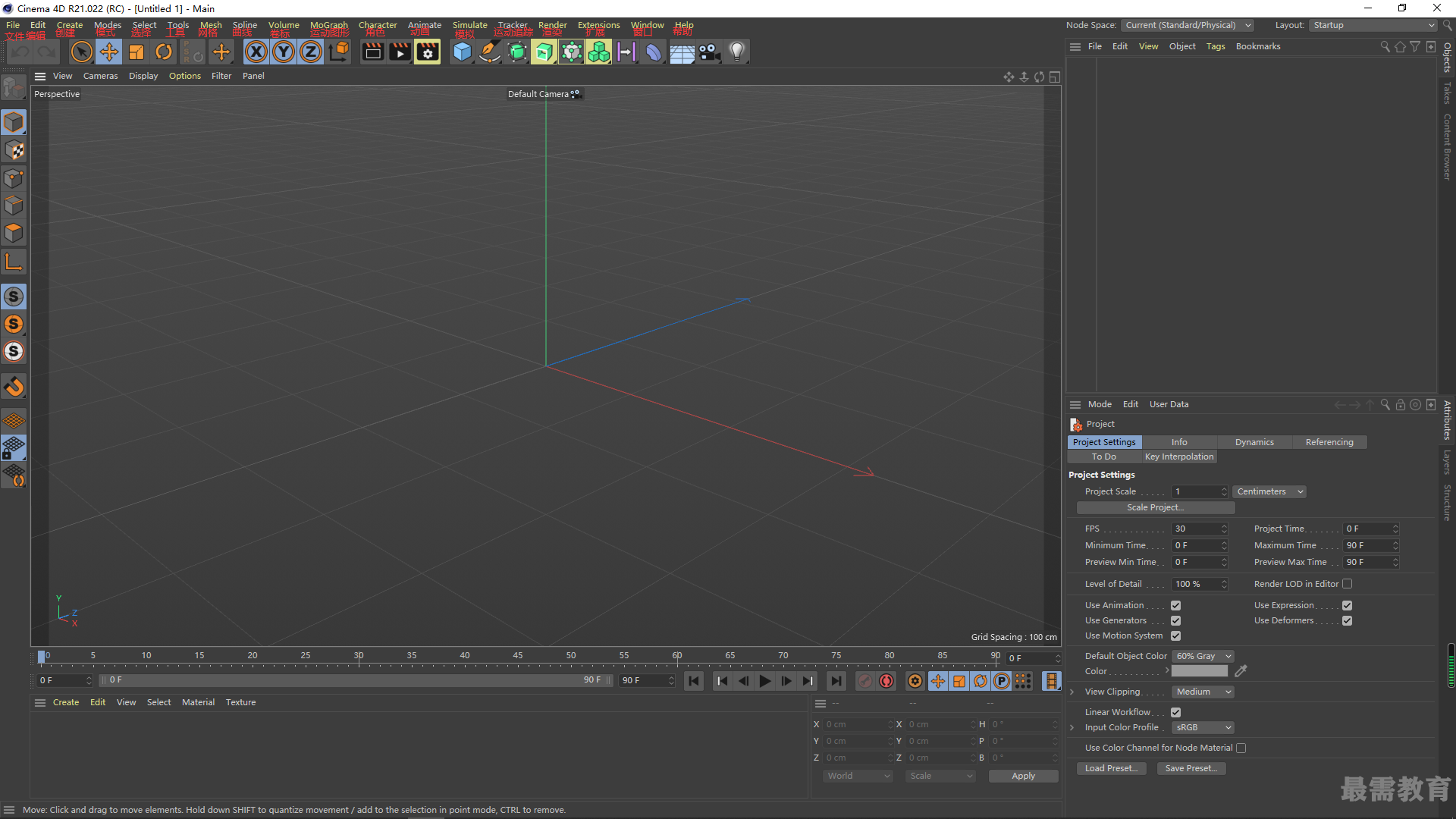Click the Record Active Objects button
Viewport: 1456px width, 819px height.
pyautogui.click(x=865, y=681)
